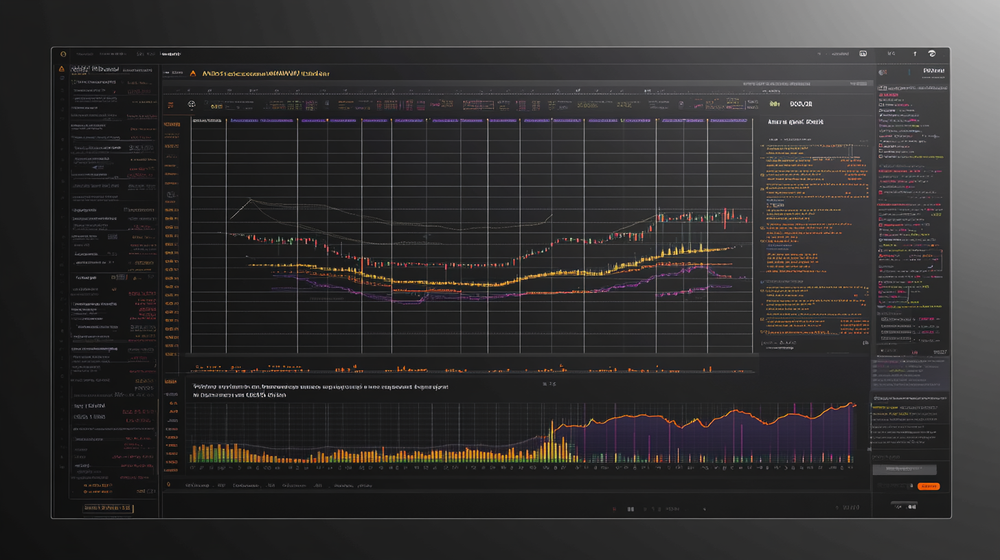Toggle the first checkbox in the right panel list
The height and width of the screenshot is (560, 1000).
880,89
